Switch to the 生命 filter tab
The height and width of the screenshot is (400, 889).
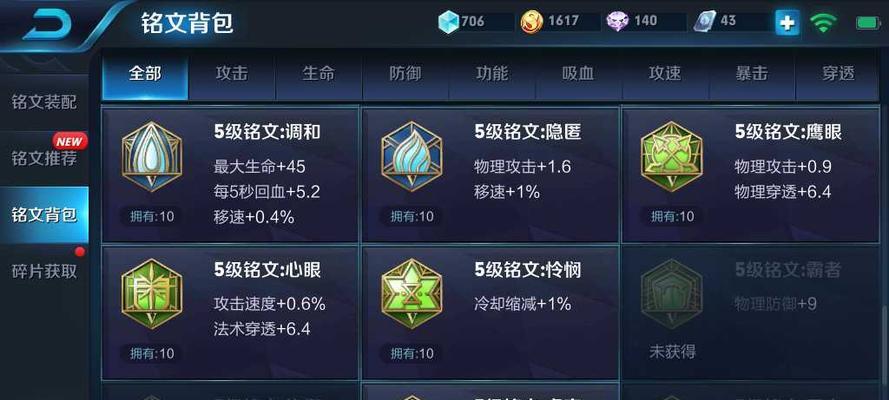pos(319,74)
